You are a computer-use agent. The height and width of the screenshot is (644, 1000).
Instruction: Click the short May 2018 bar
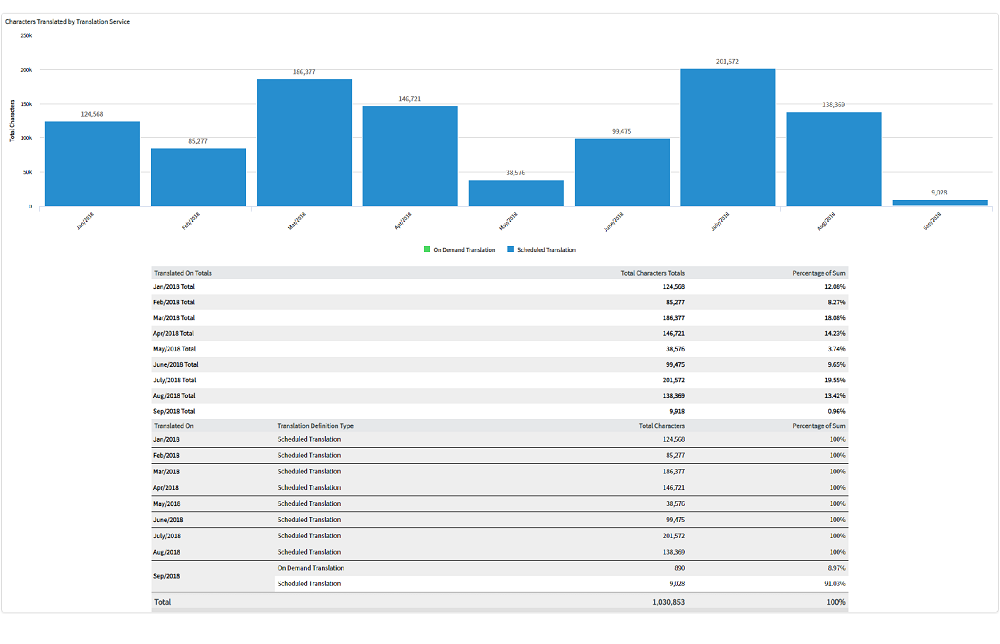pos(516,193)
